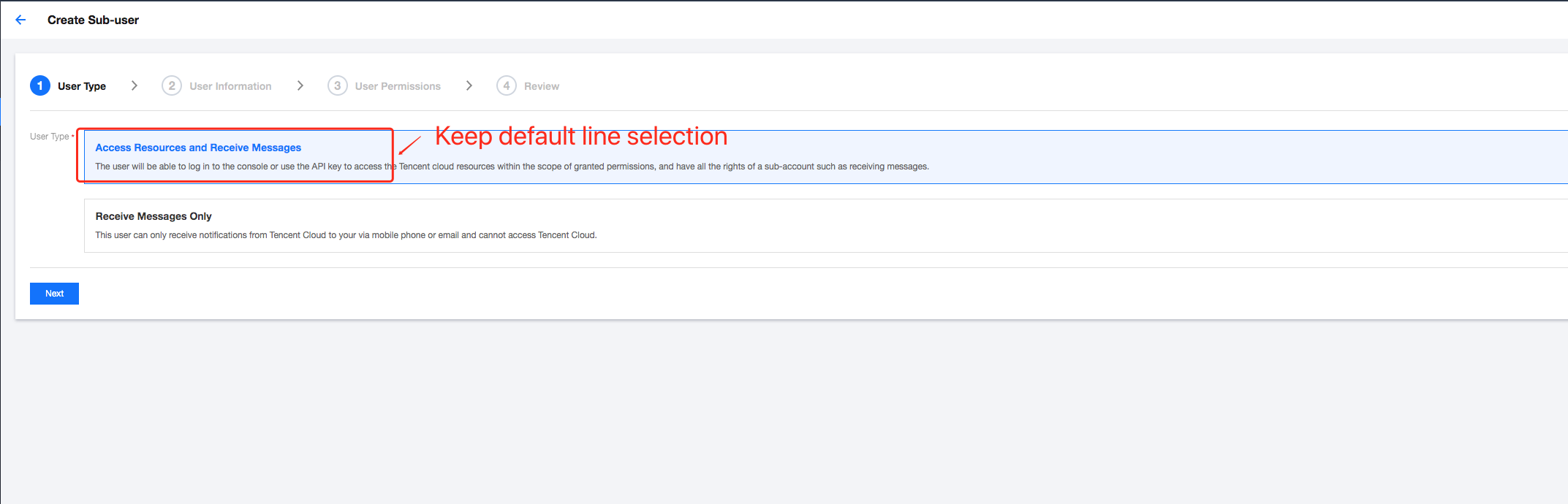Go to the Review step label
Viewport: 1568px width, 504px height.
coord(542,86)
